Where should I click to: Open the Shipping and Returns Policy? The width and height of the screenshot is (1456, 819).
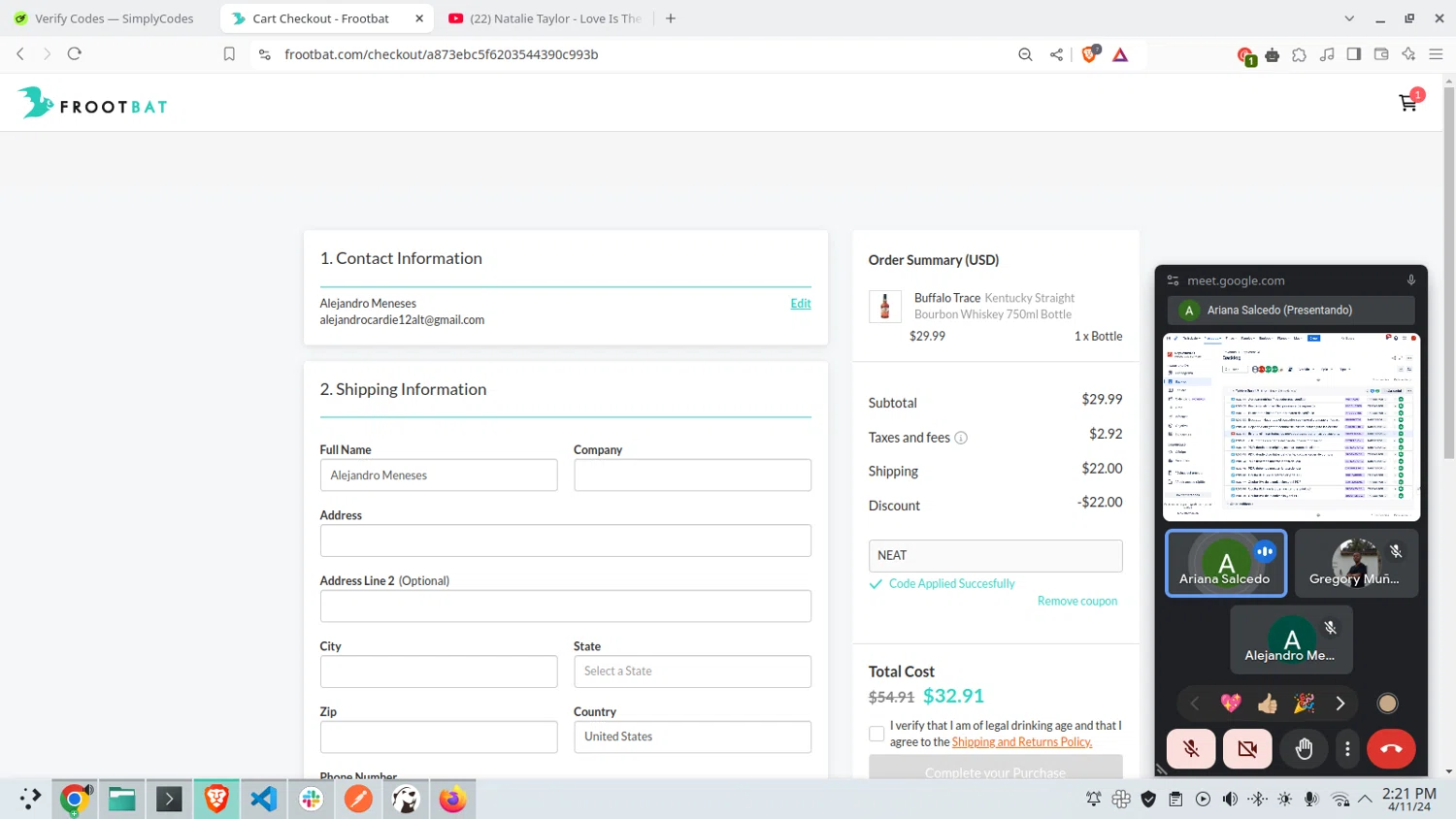(1022, 742)
